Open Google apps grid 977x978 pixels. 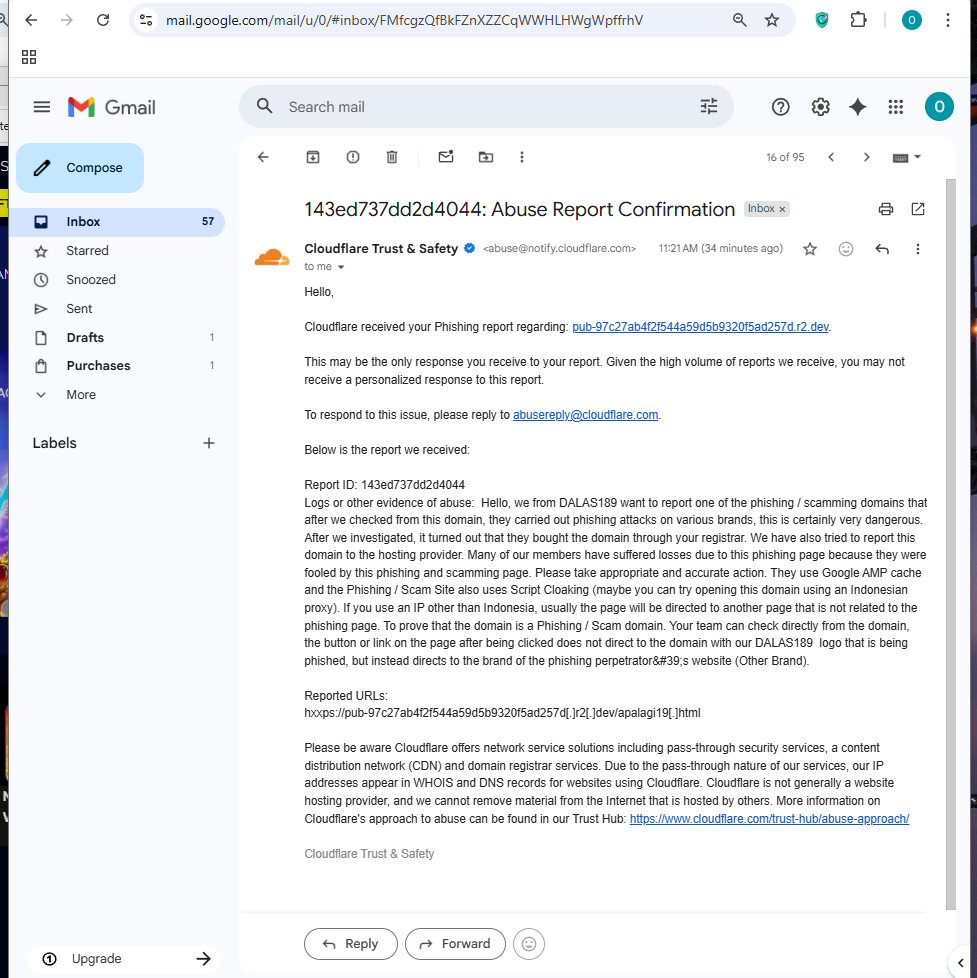(x=896, y=107)
